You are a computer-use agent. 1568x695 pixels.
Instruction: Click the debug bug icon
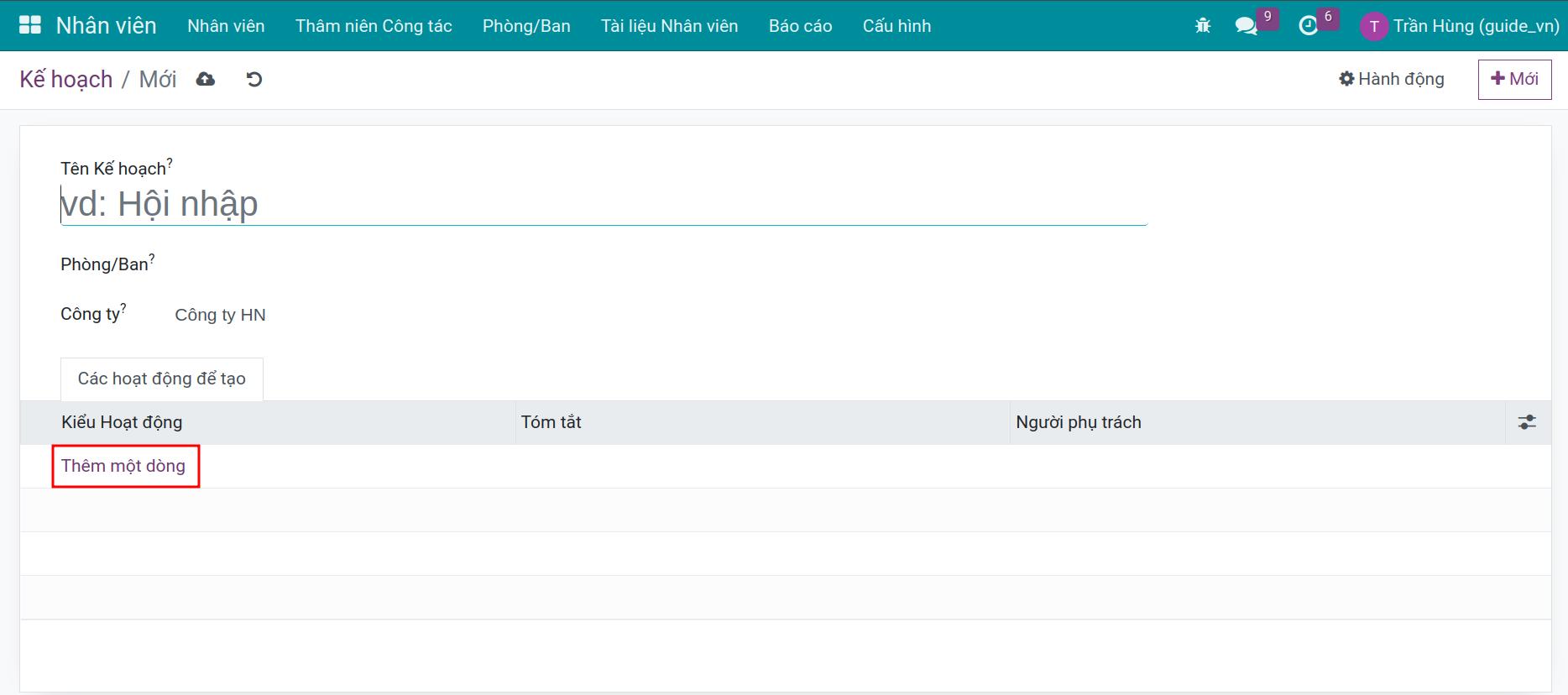[1202, 26]
